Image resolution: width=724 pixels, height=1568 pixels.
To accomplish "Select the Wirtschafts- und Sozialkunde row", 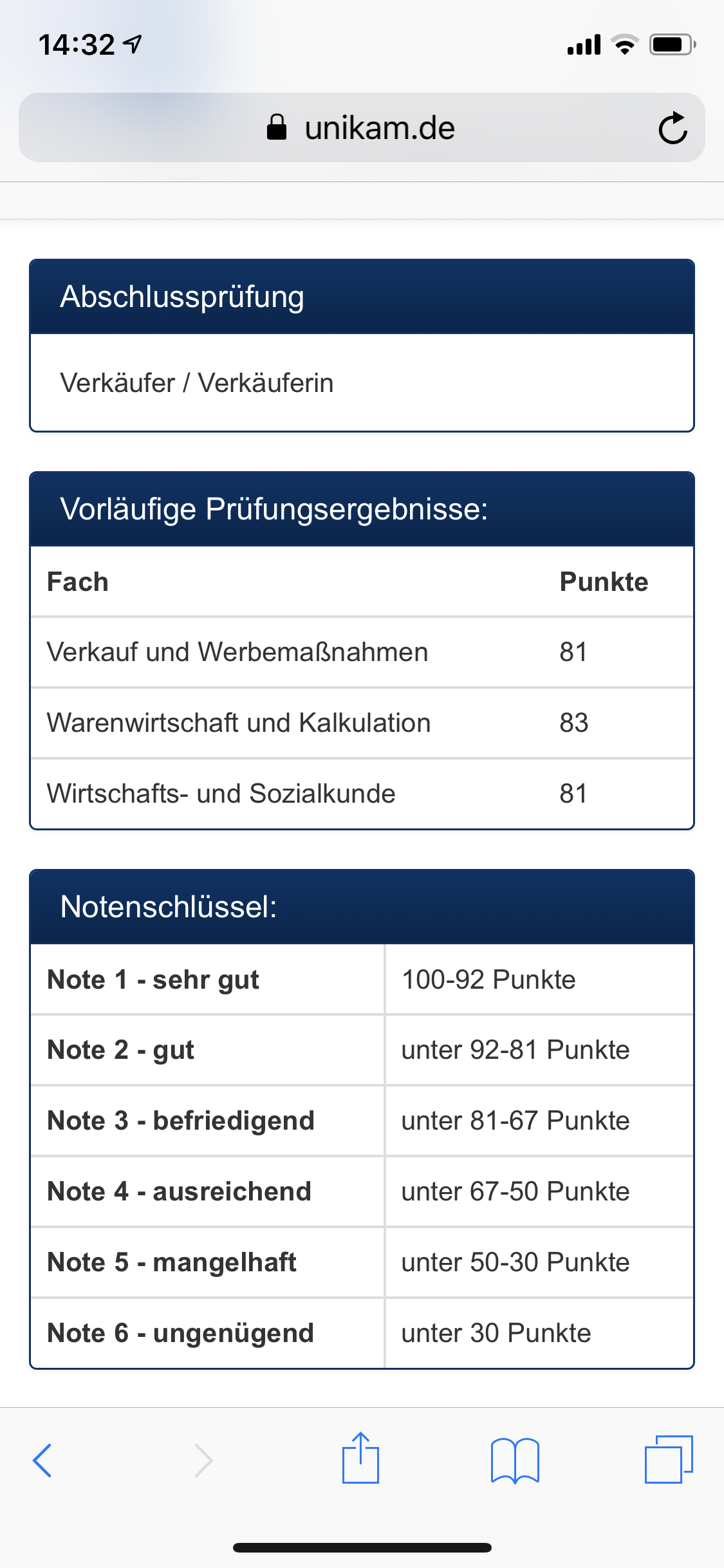I will click(x=362, y=794).
